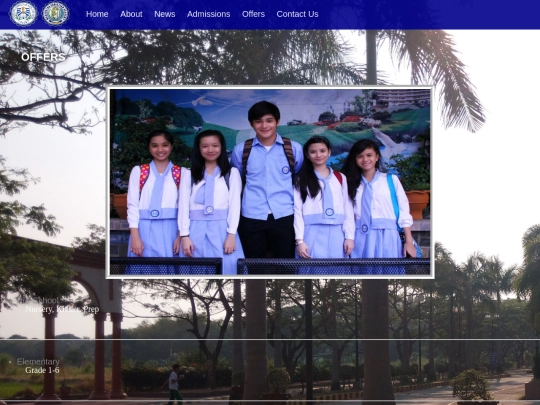Click the OFFERS page heading
Viewport: 540px width, 405px height.
click(43, 57)
